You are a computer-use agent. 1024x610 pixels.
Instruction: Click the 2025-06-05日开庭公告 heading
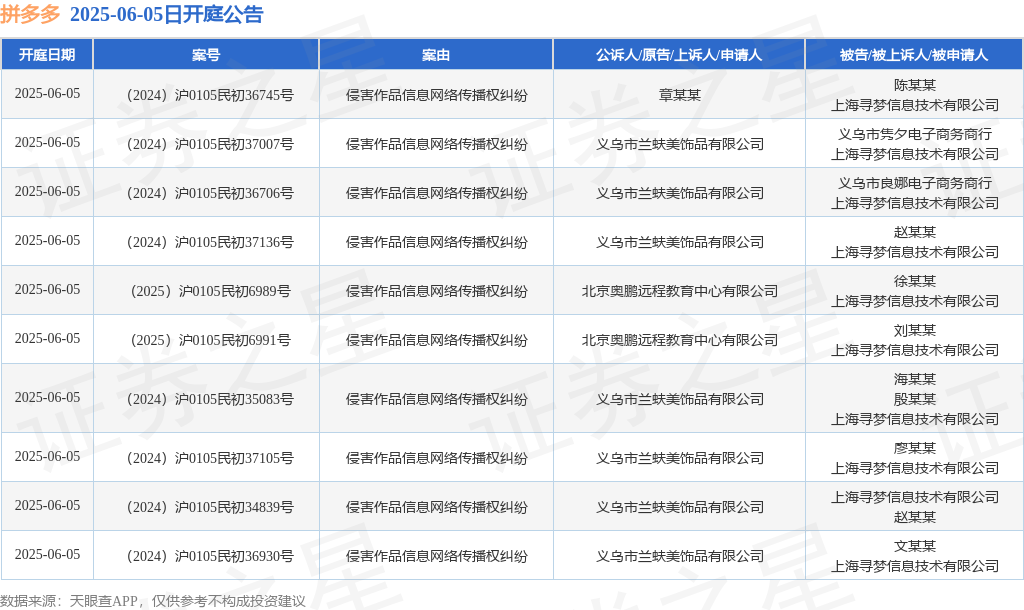[x=167, y=14]
